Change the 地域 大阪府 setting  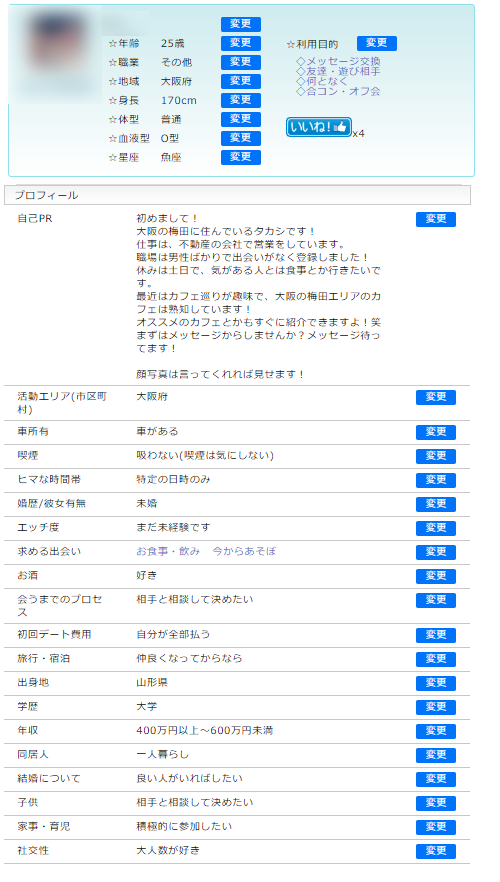[x=241, y=82]
